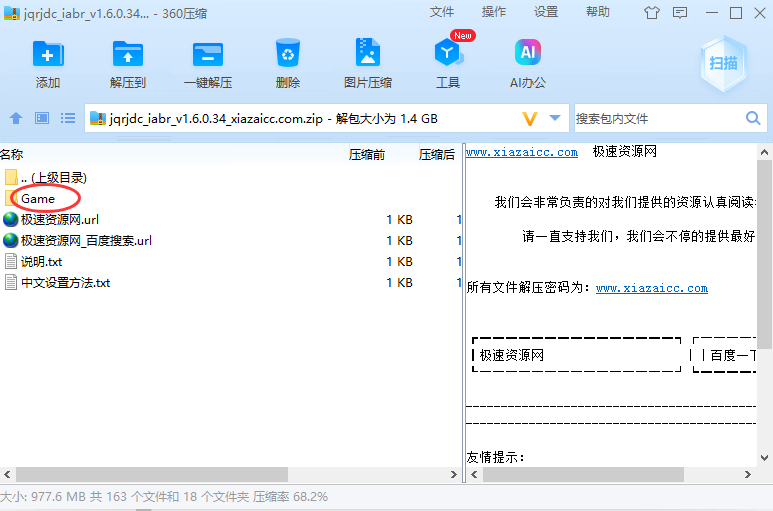Click the file list scroll-left arrow
Viewport: 773px width, 511px height.
(x=7, y=475)
